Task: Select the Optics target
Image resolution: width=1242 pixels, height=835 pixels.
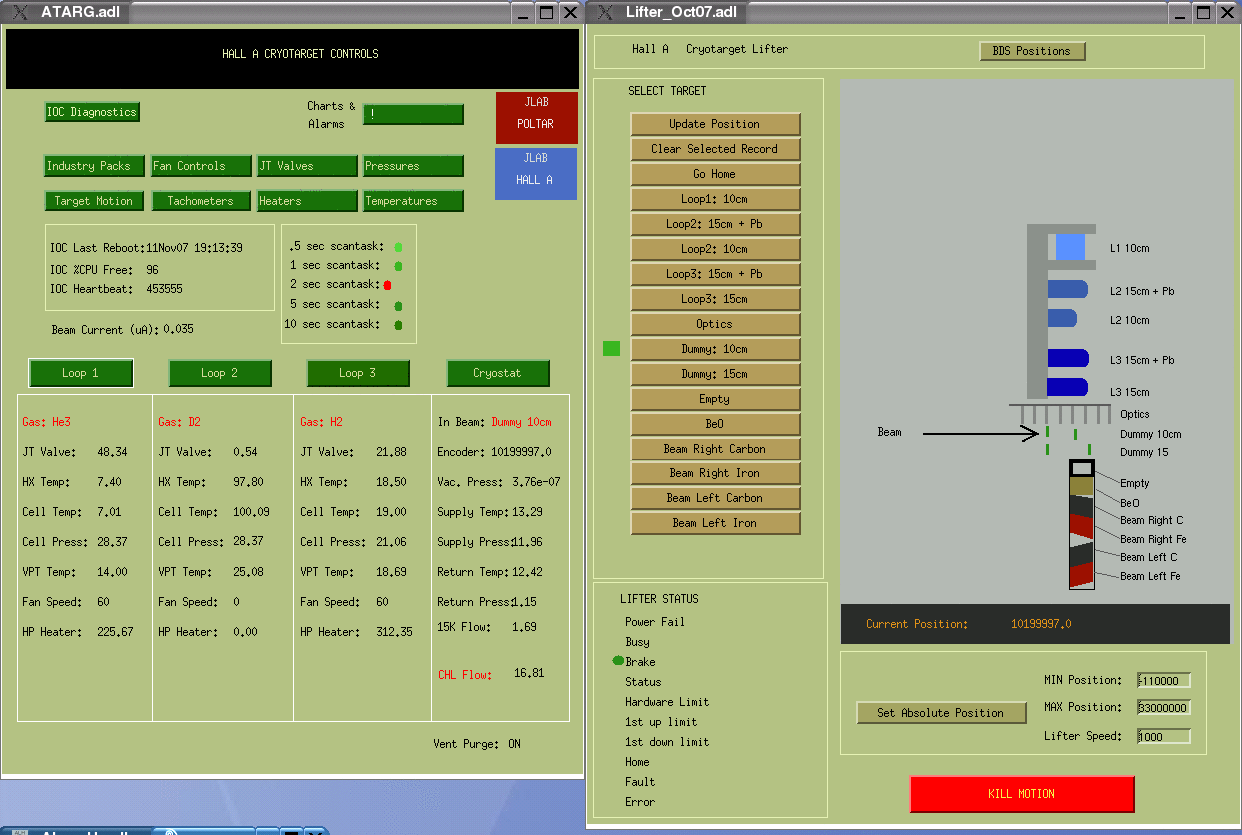Action: [x=715, y=324]
